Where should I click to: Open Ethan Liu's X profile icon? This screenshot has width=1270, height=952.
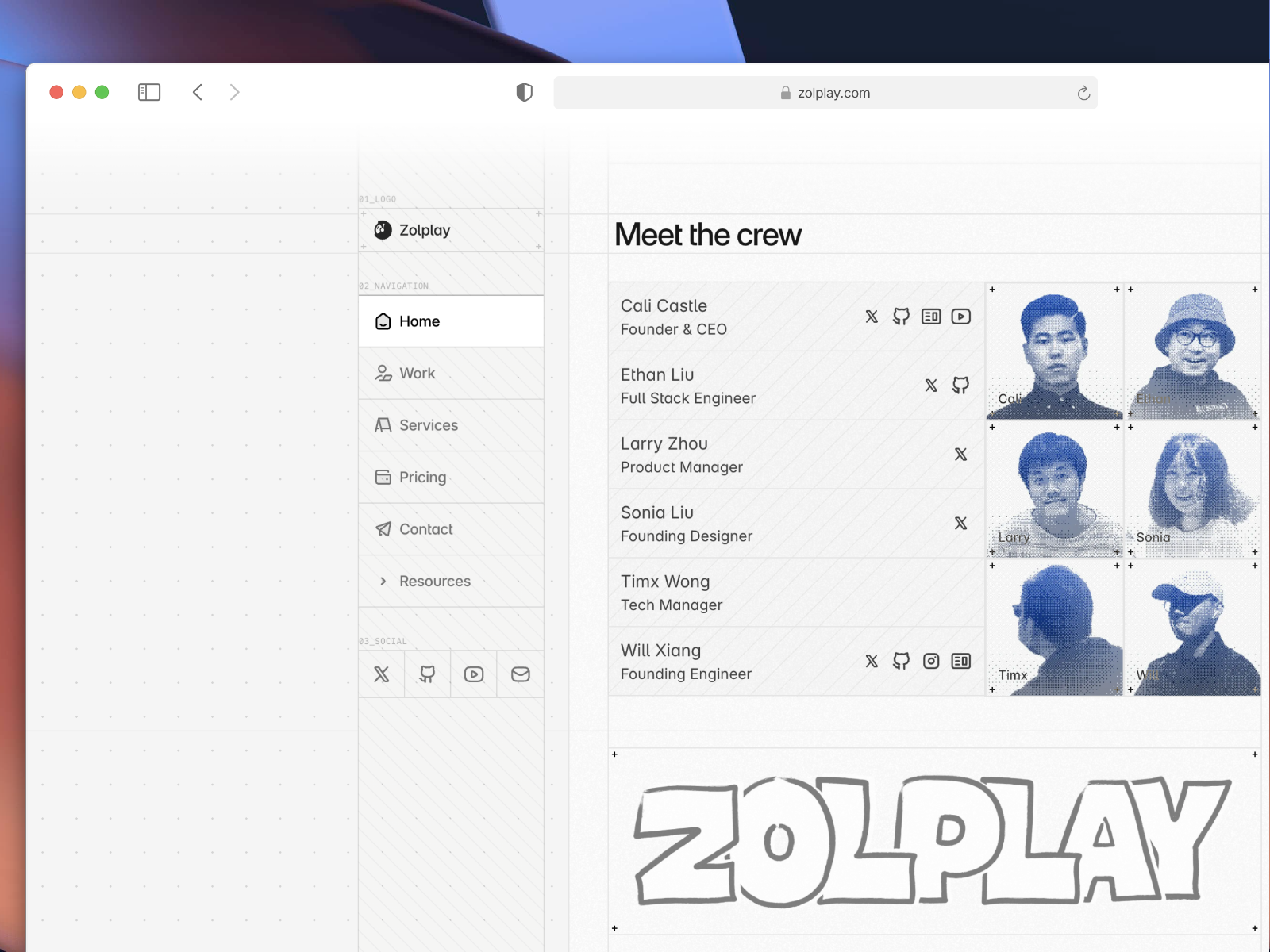[x=931, y=386]
